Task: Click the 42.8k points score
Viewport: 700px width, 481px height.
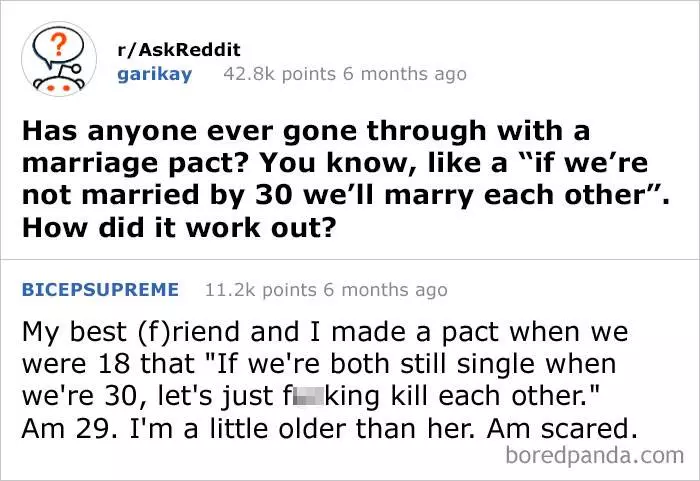Action: 279,74
